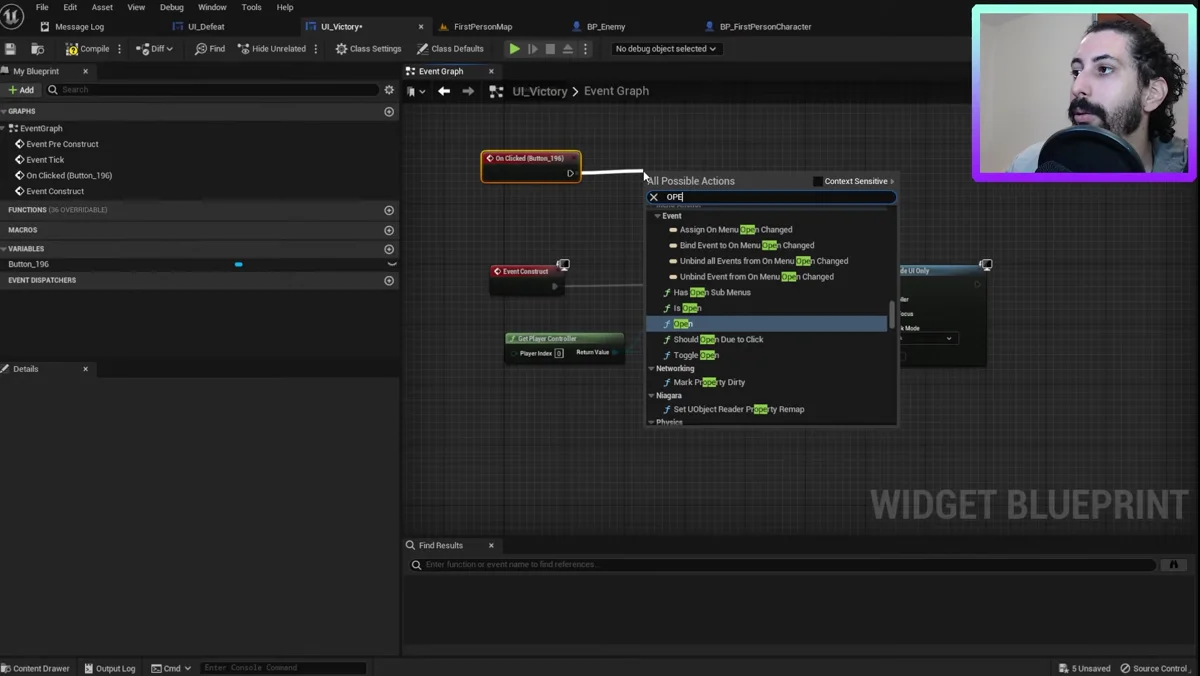Add new macro with plus icon
The image size is (1200, 676).
click(389, 230)
